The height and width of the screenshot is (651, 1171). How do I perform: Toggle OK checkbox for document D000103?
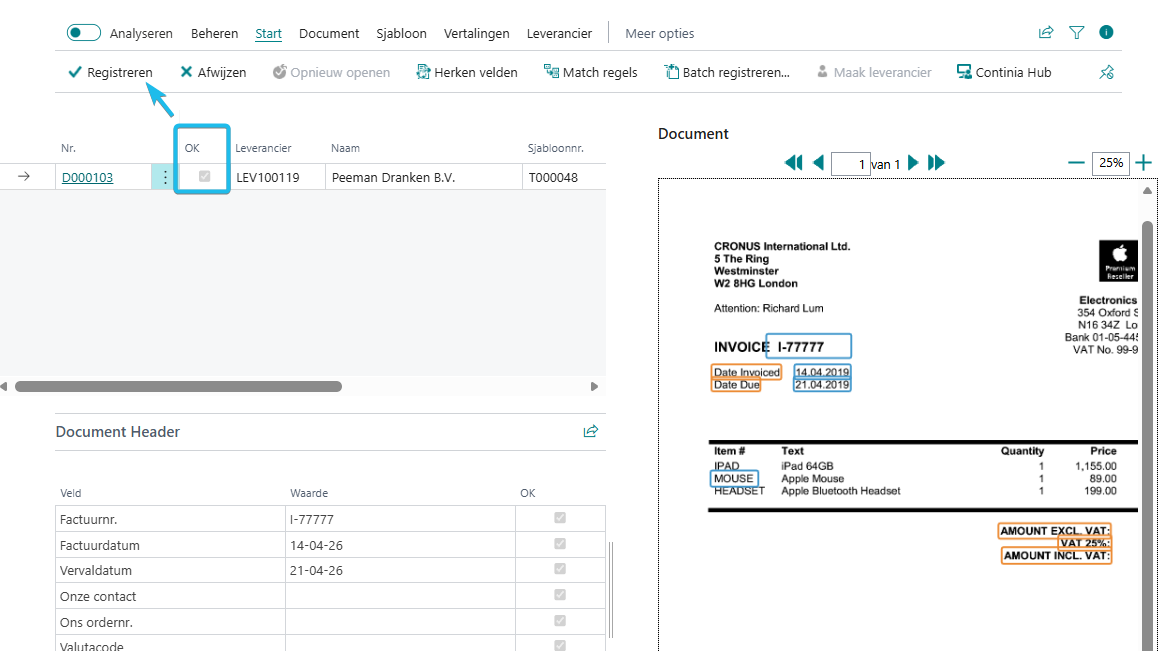pos(205,177)
